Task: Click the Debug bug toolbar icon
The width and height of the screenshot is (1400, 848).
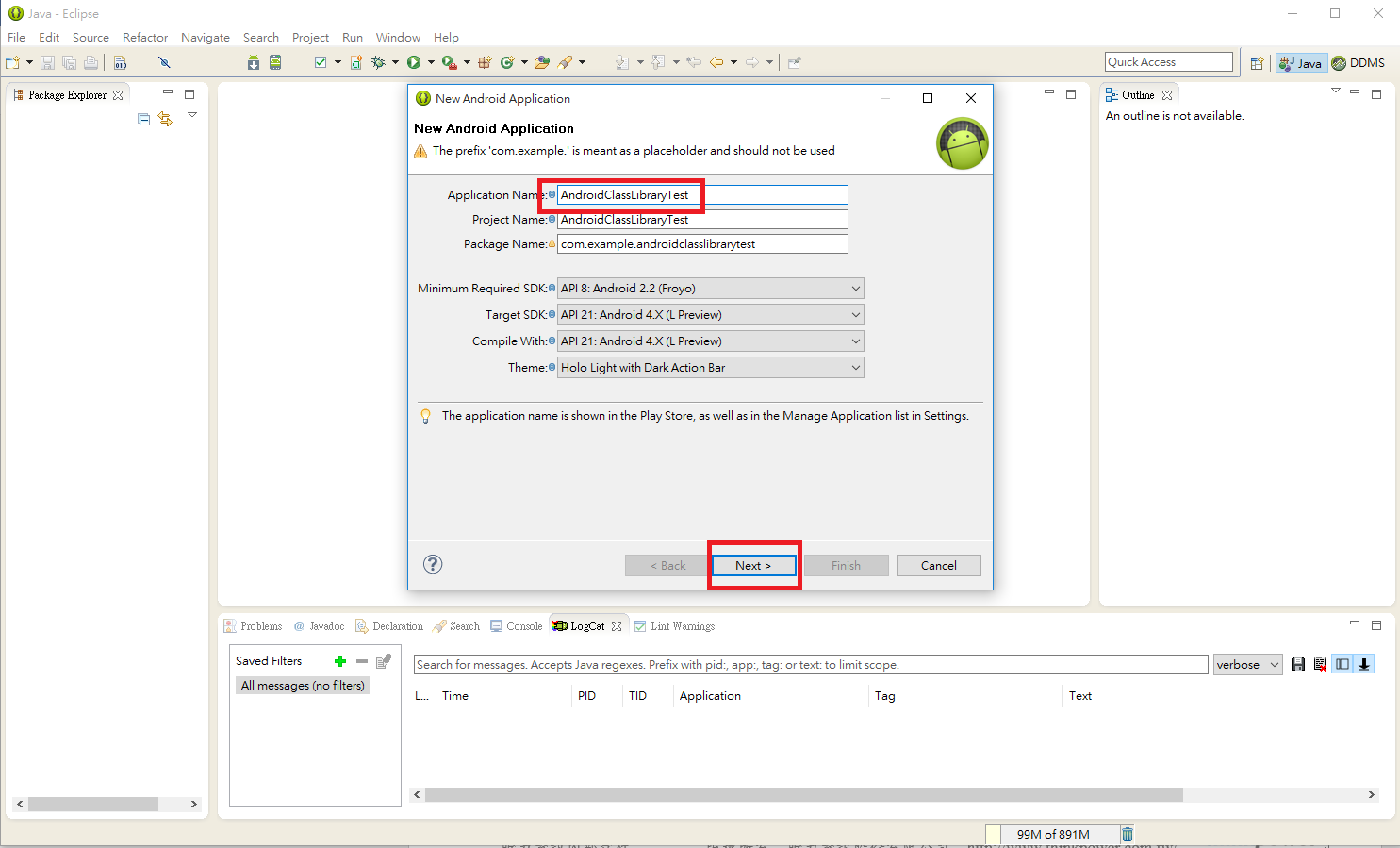Action: (x=378, y=62)
